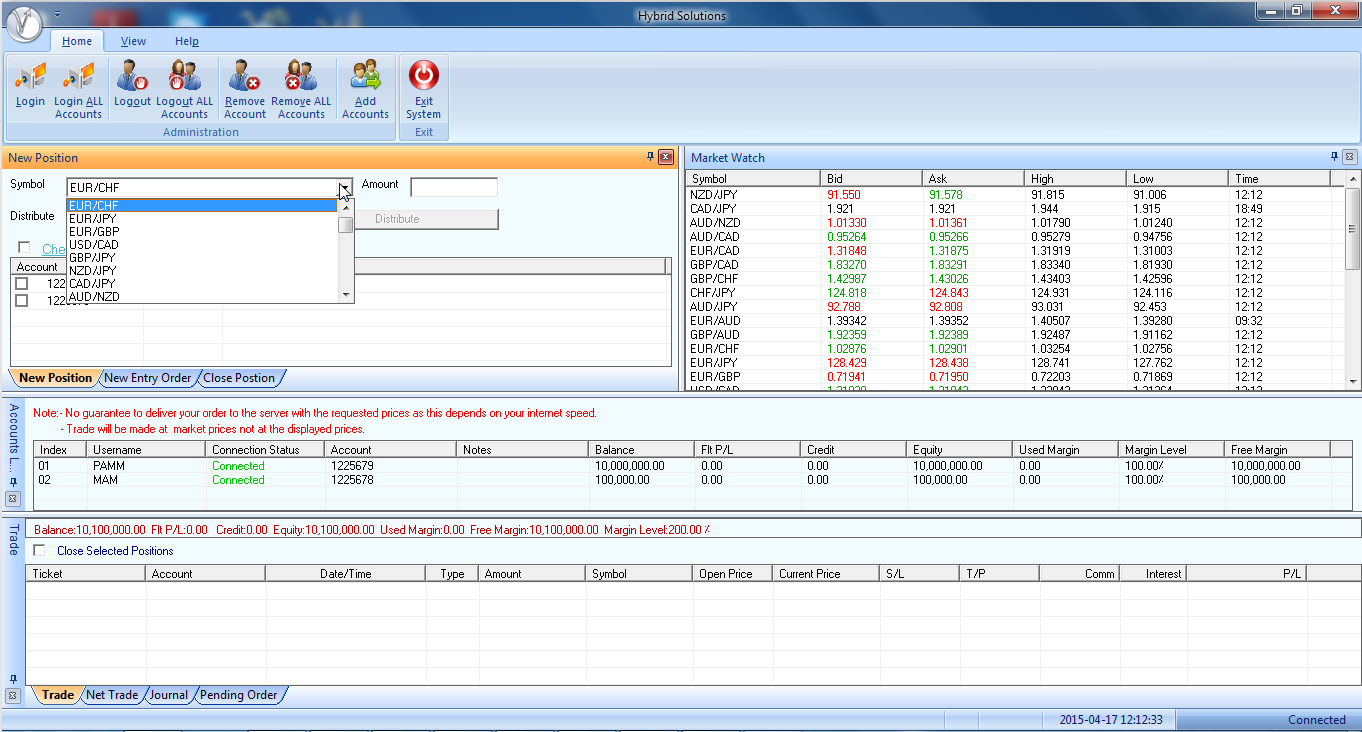1362x732 pixels.
Task: Click the pin icon on Trade side panel
Action: click(13, 679)
